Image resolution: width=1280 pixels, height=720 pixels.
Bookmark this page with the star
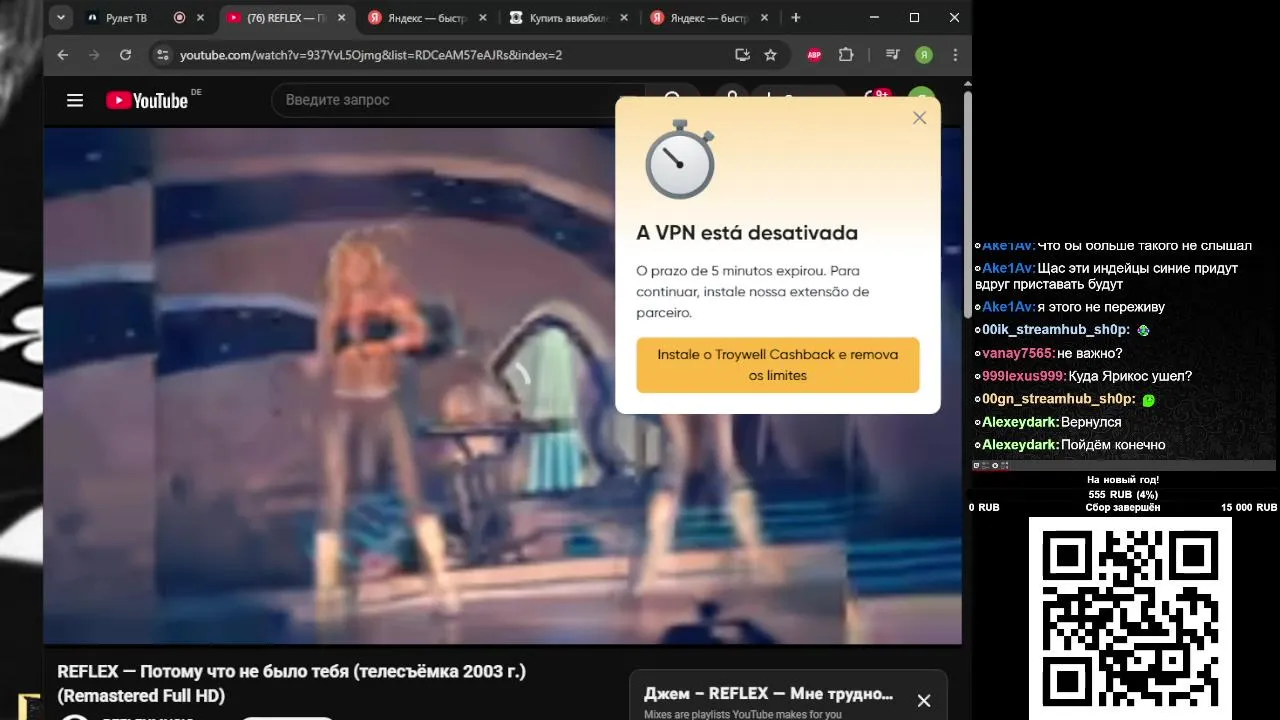point(770,55)
